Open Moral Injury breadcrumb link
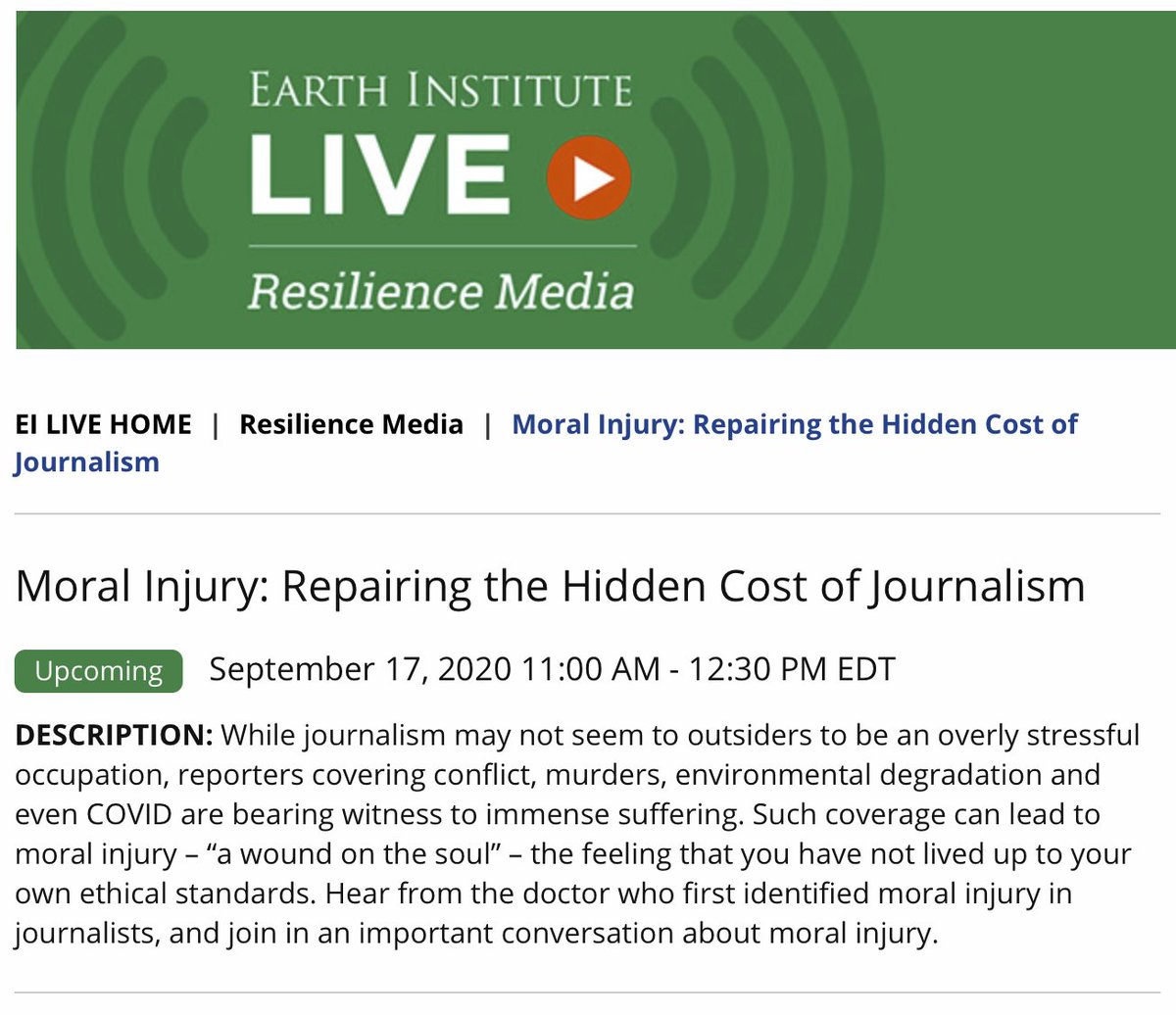 (x=546, y=443)
